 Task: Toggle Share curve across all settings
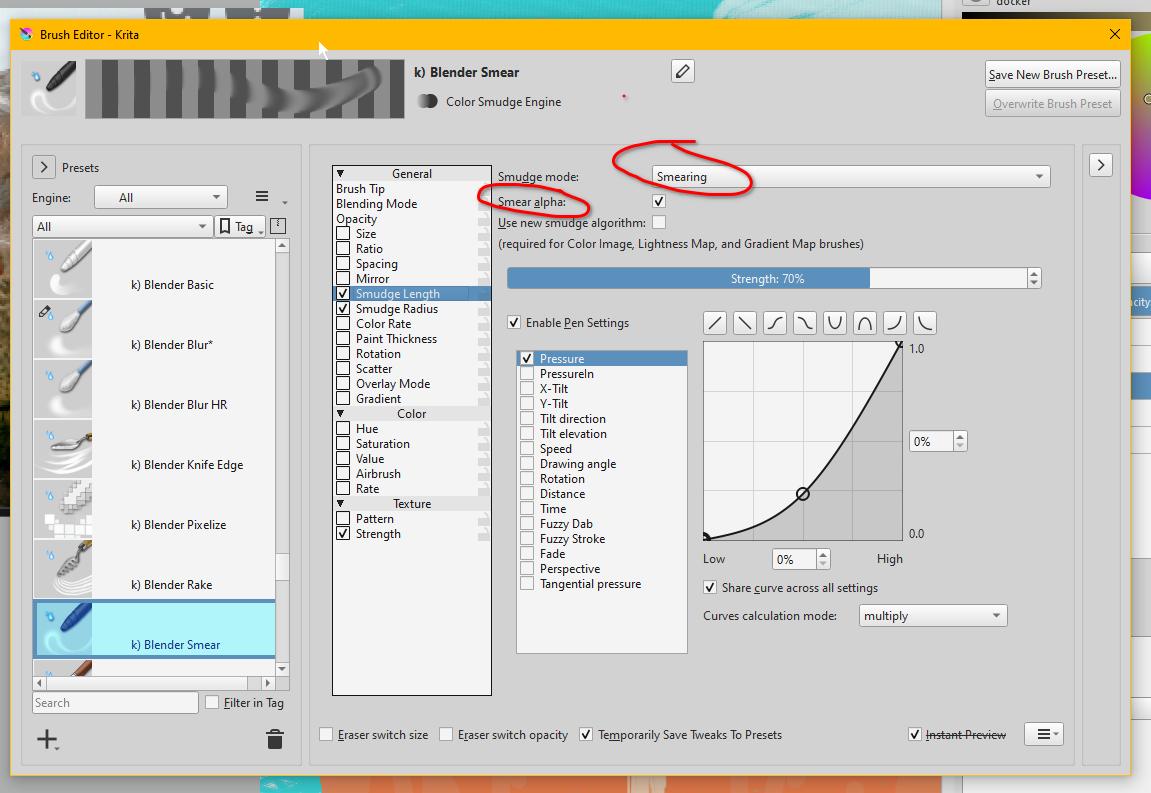tap(710, 587)
